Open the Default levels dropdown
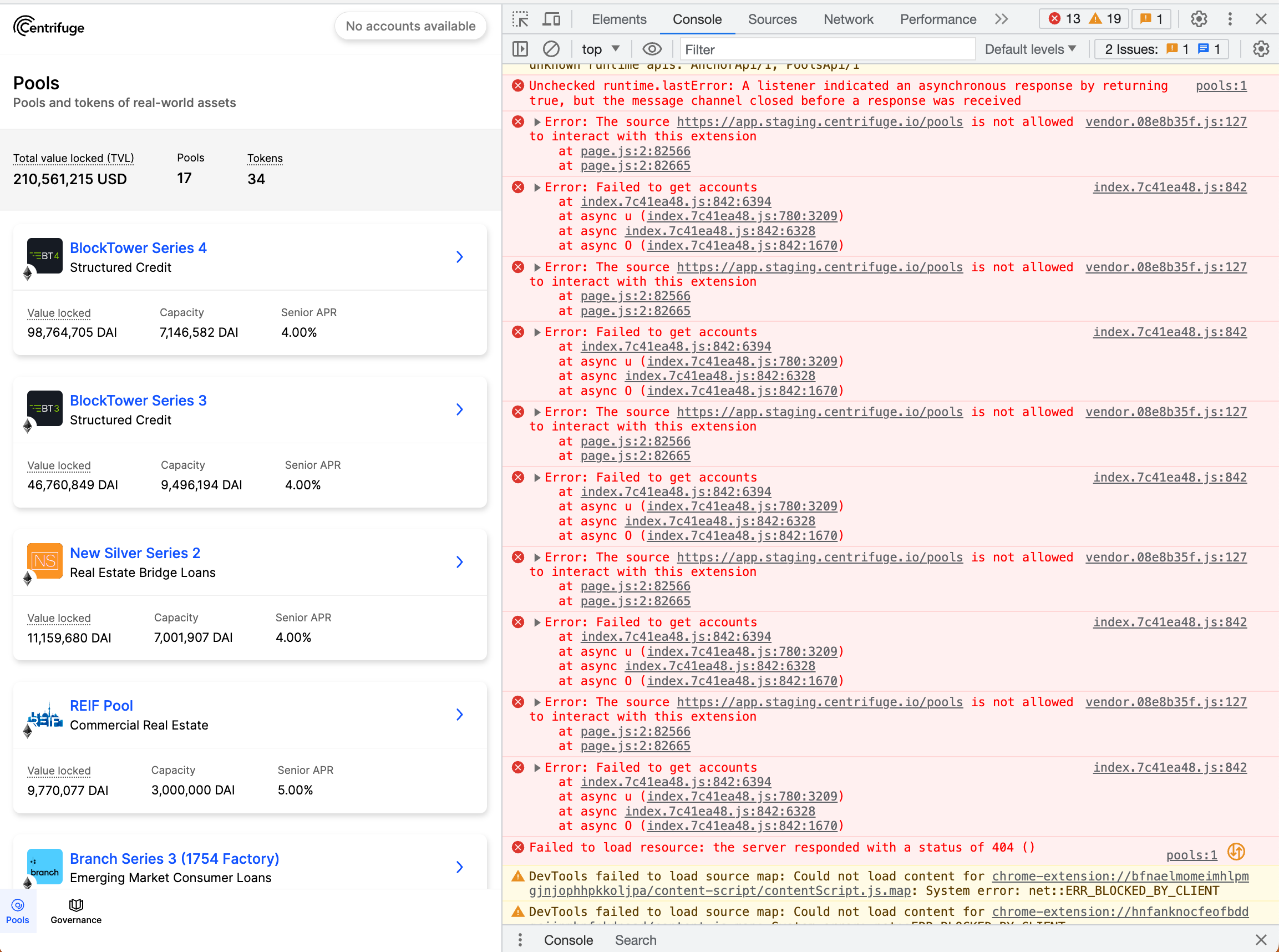The height and width of the screenshot is (952, 1279). pos(1030,49)
